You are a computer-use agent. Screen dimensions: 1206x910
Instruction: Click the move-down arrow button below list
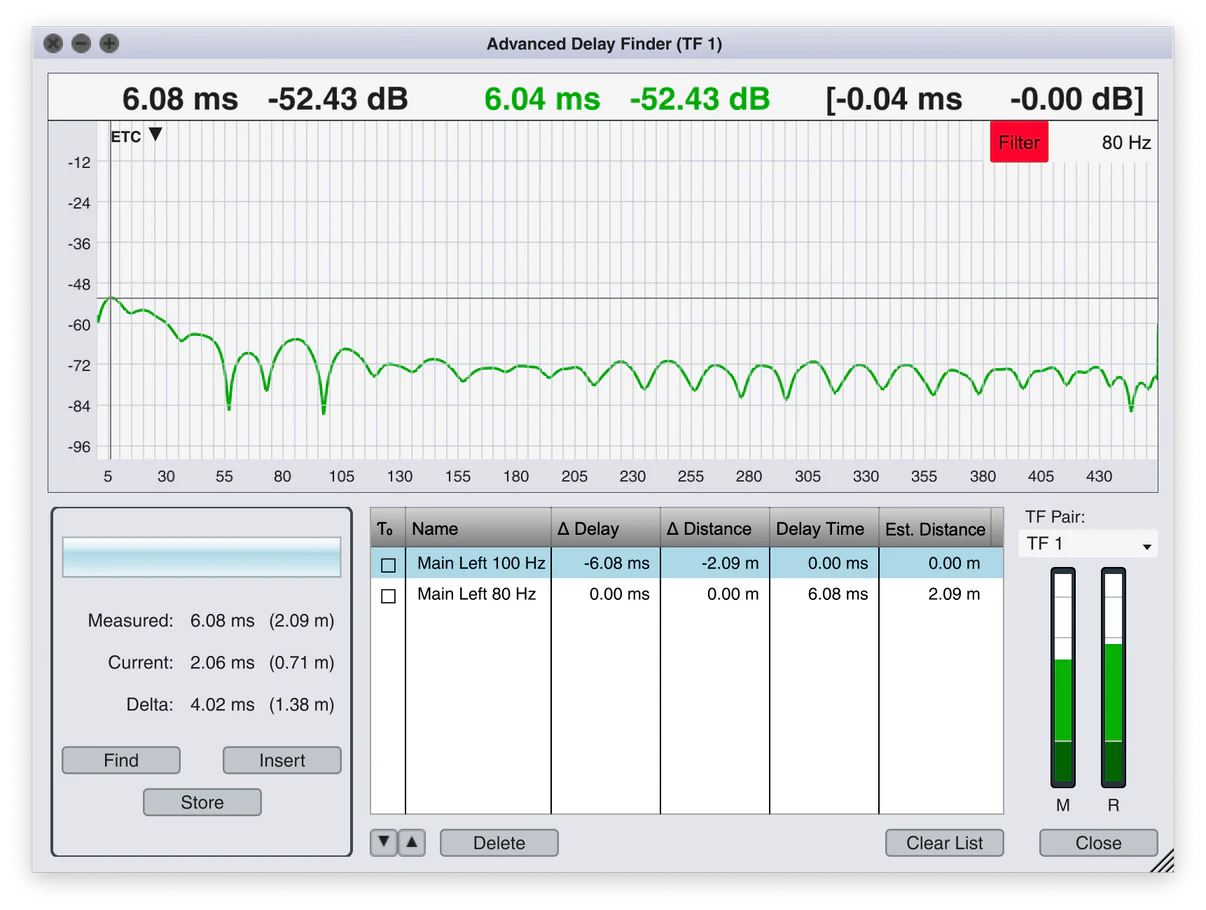pos(383,843)
